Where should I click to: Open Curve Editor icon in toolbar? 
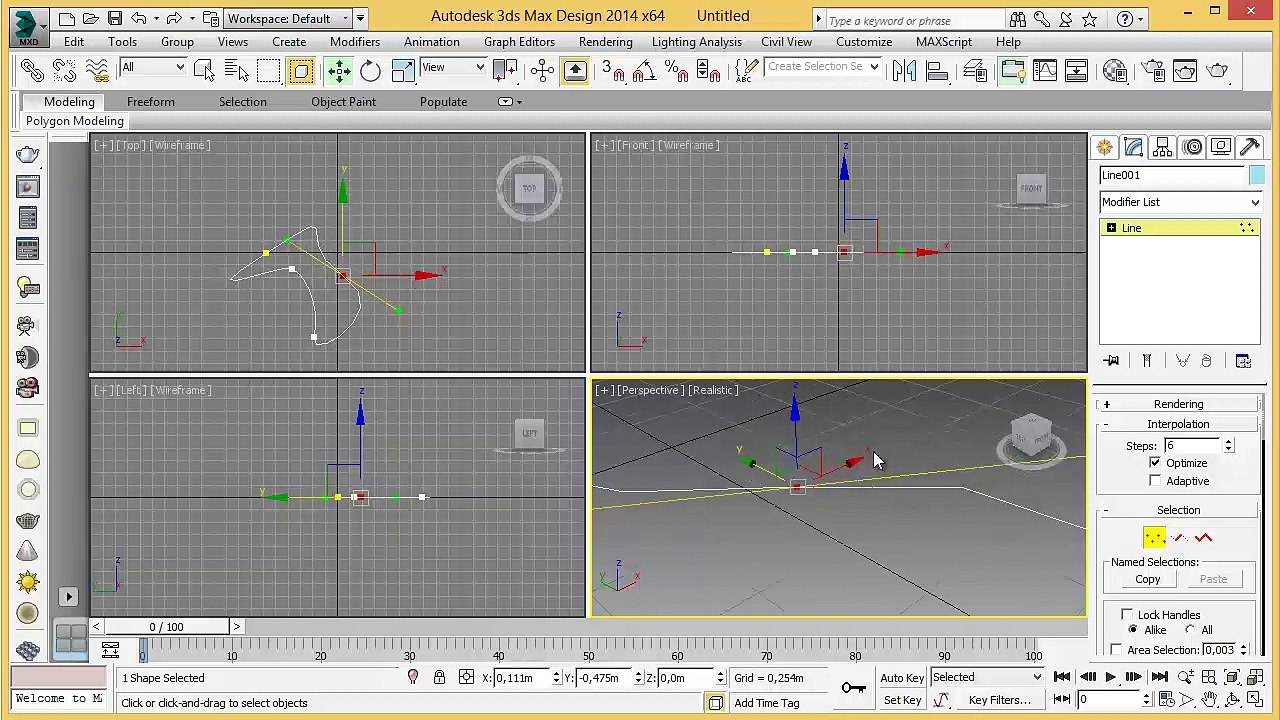pyautogui.click(x=1044, y=69)
